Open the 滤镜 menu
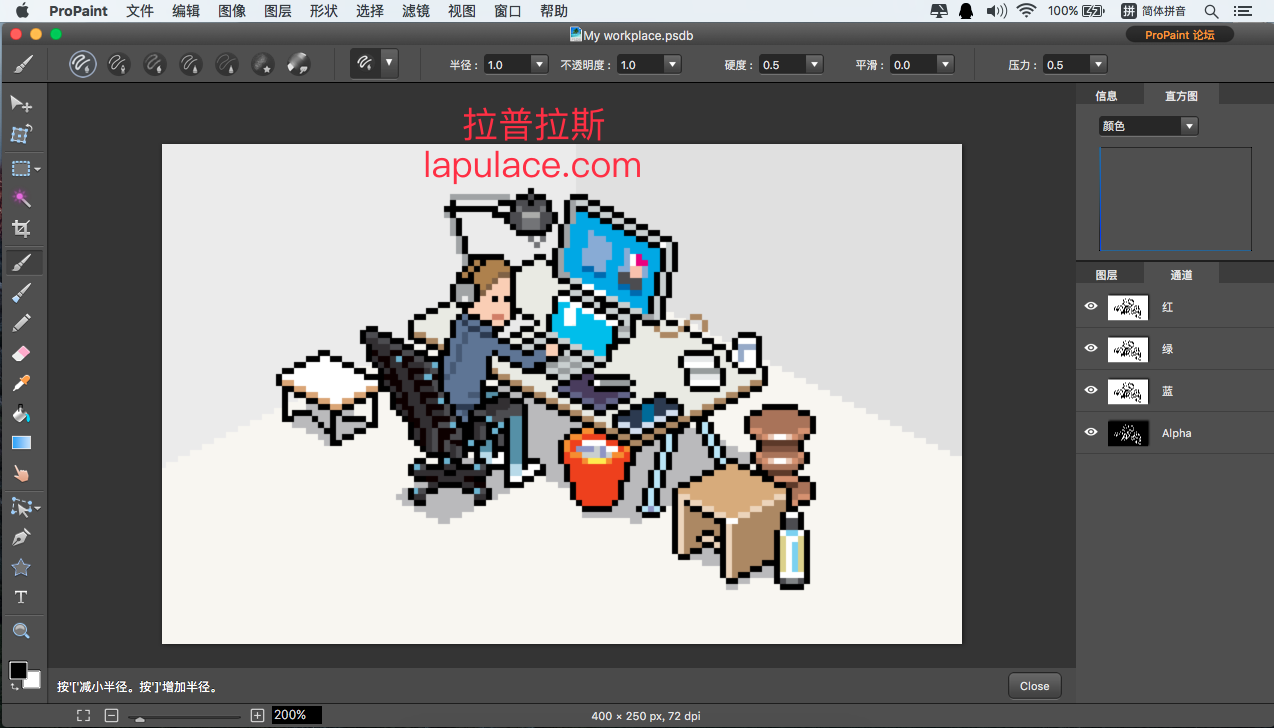The width and height of the screenshot is (1274, 728). 415,11
